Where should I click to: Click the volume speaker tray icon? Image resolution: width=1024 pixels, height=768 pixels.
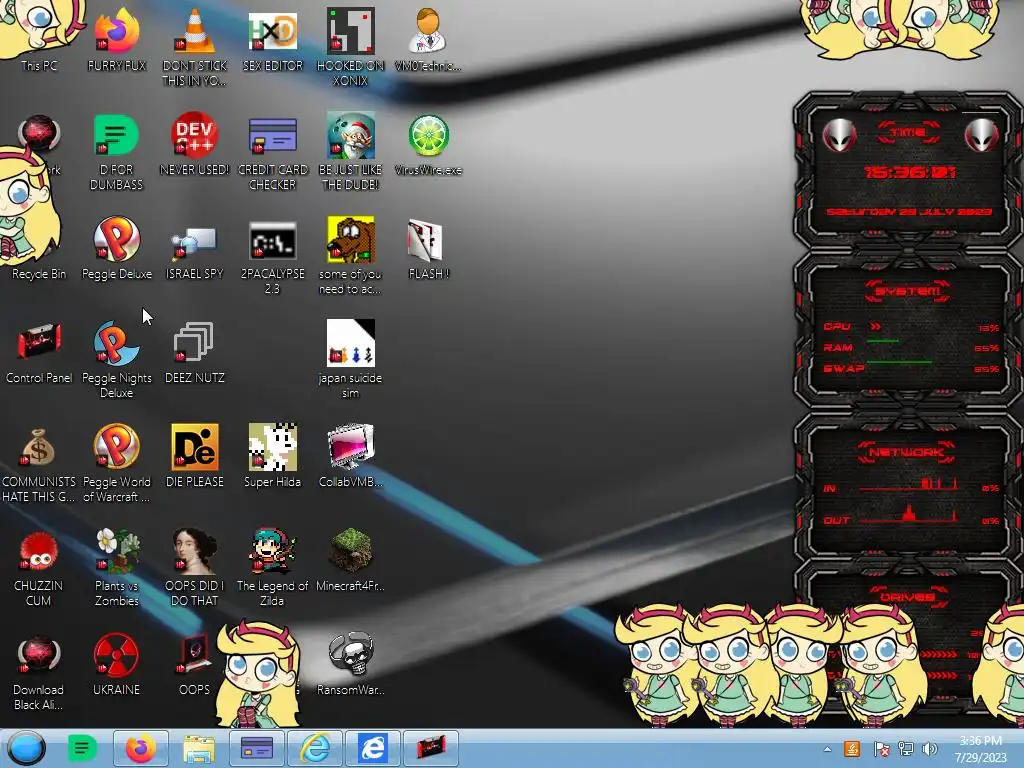[x=930, y=749]
